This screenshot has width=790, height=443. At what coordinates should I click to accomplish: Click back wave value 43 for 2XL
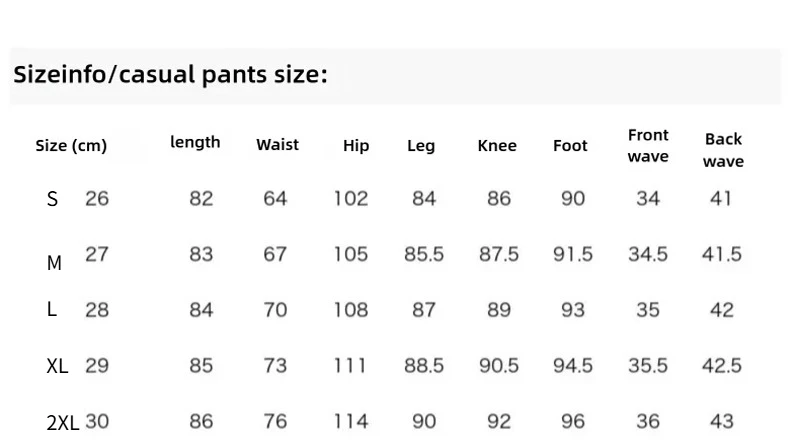point(721,421)
